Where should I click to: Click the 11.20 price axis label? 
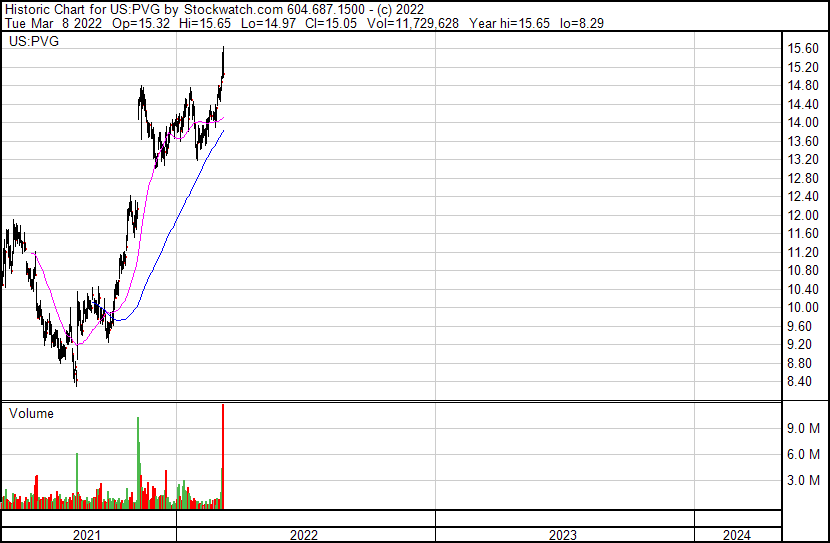(803, 252)
